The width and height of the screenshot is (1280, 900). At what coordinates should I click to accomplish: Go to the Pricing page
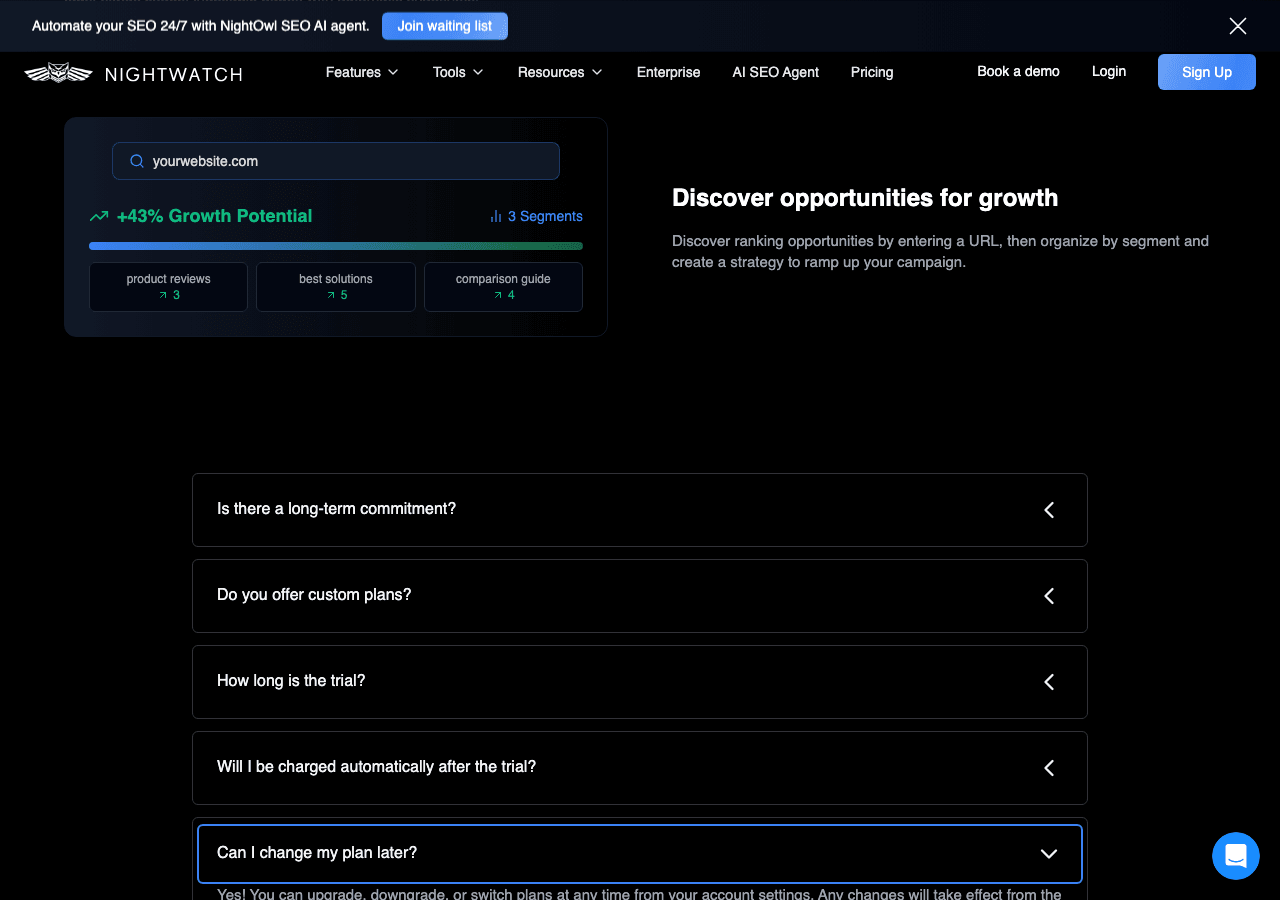click(x=872, y=72)
